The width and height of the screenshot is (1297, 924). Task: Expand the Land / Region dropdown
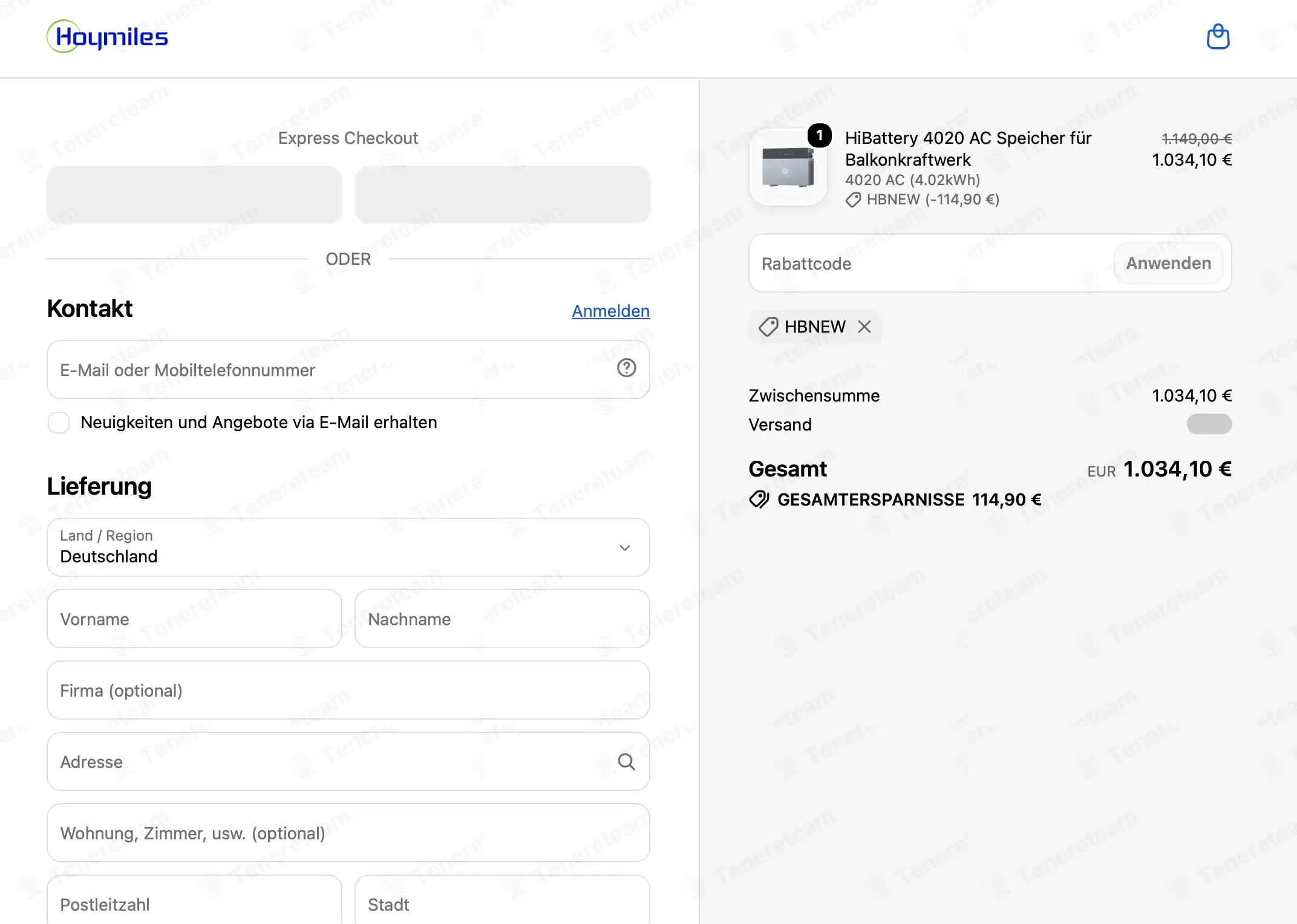pos(348,547)
